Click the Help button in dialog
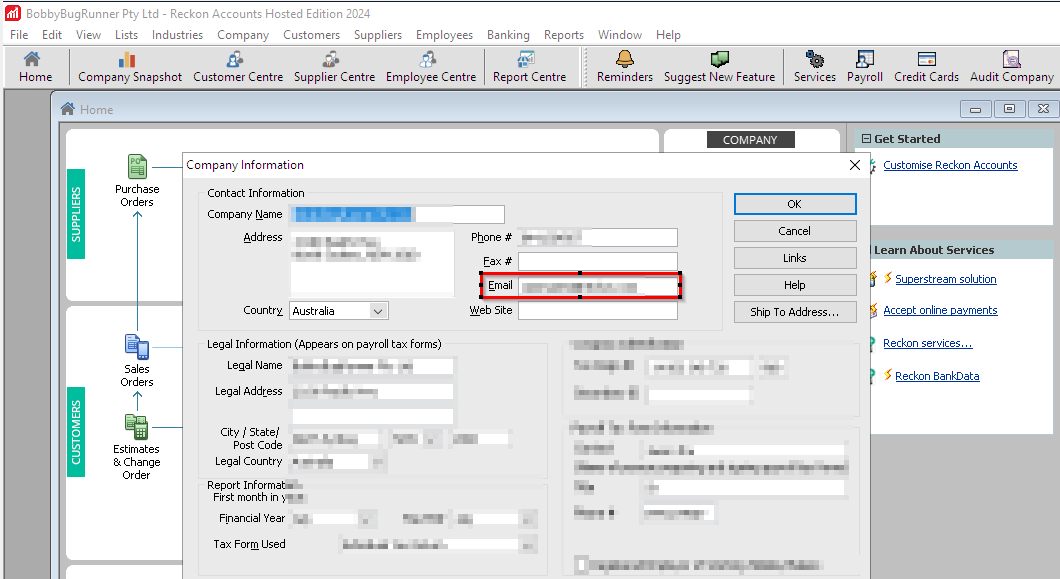1060x579 pixels. coord(795,285)
